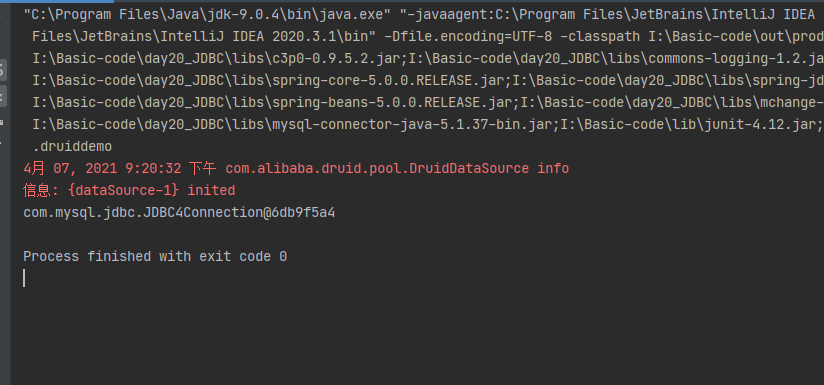Click the print icon in console gutter
The image size is (824, 385).
[x=3, y=122]
